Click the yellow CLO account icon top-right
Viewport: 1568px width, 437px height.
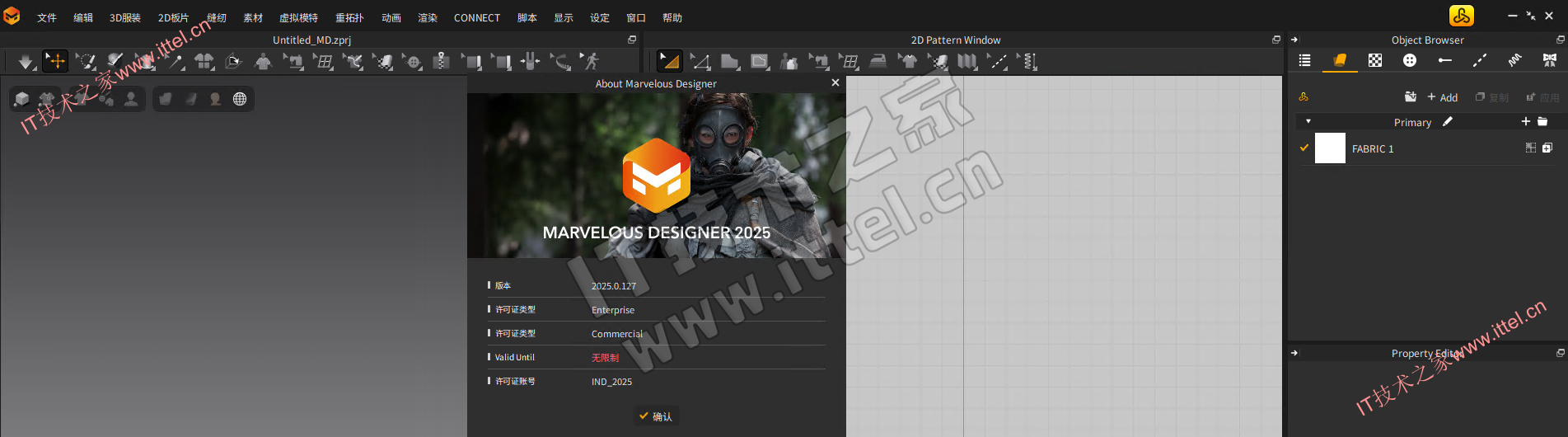[x=1462, y=16]
